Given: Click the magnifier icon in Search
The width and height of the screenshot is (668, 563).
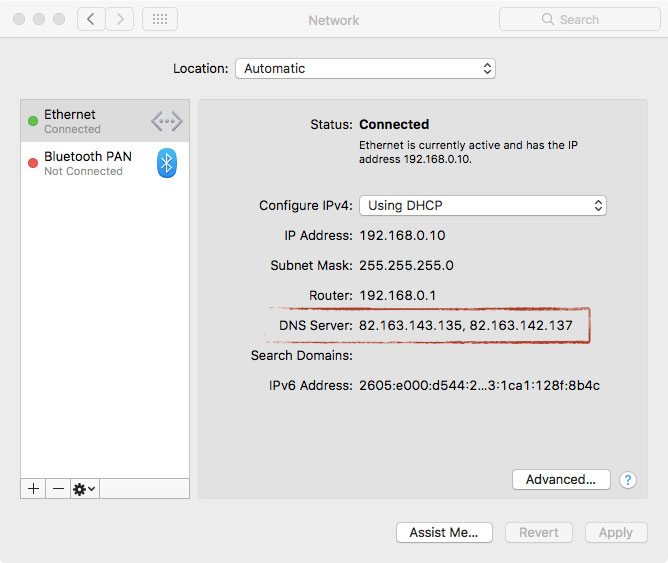Looking at the screenshot, I should [547, 19].
